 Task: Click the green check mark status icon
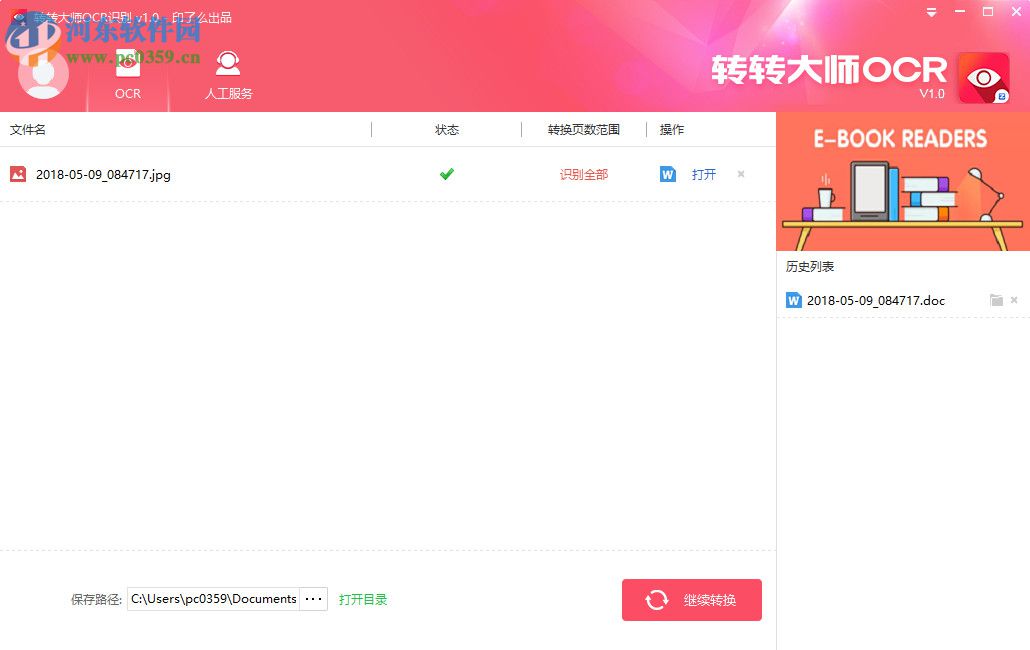[x=446, y=173]
